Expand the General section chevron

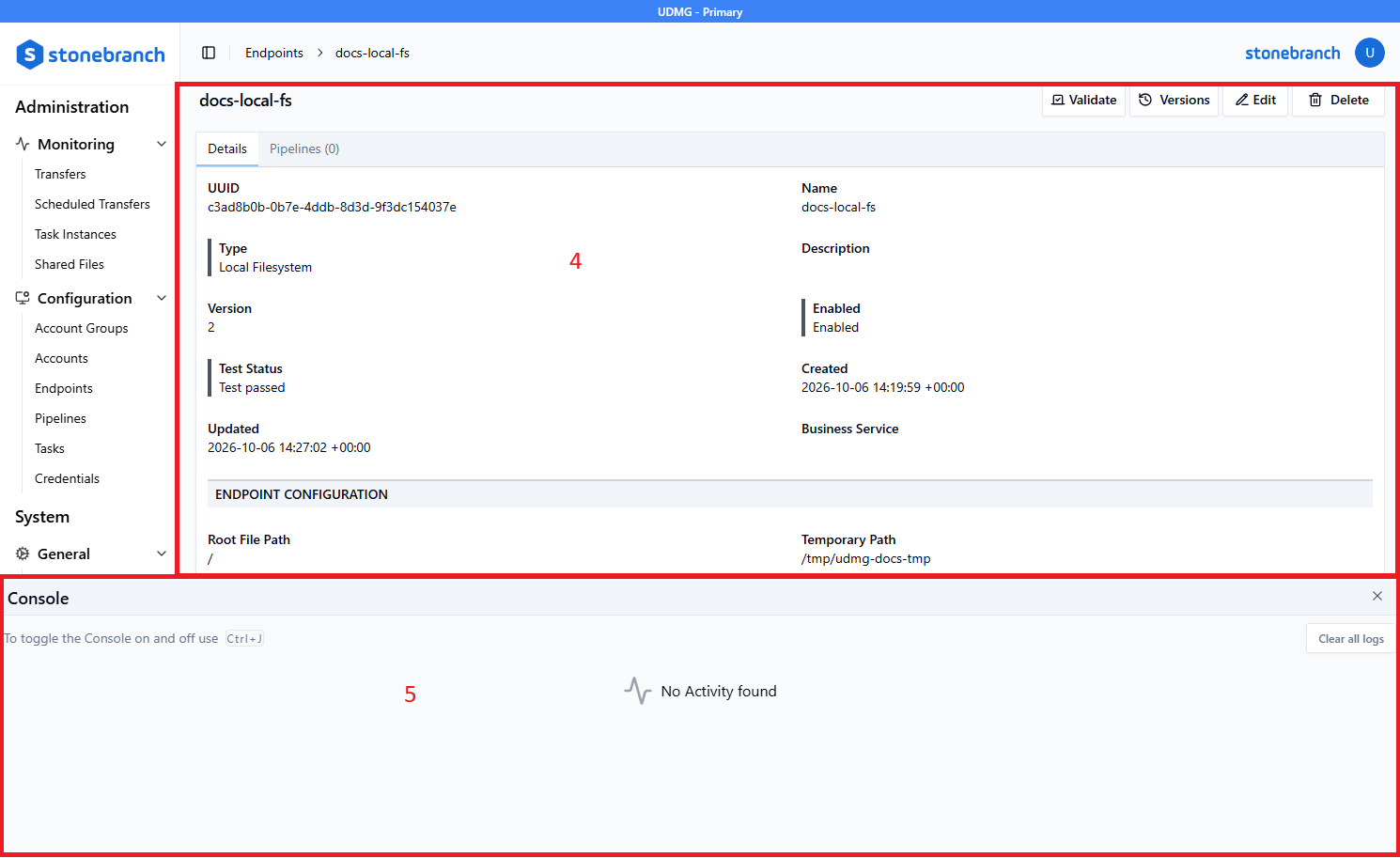[x=162, y=554]
